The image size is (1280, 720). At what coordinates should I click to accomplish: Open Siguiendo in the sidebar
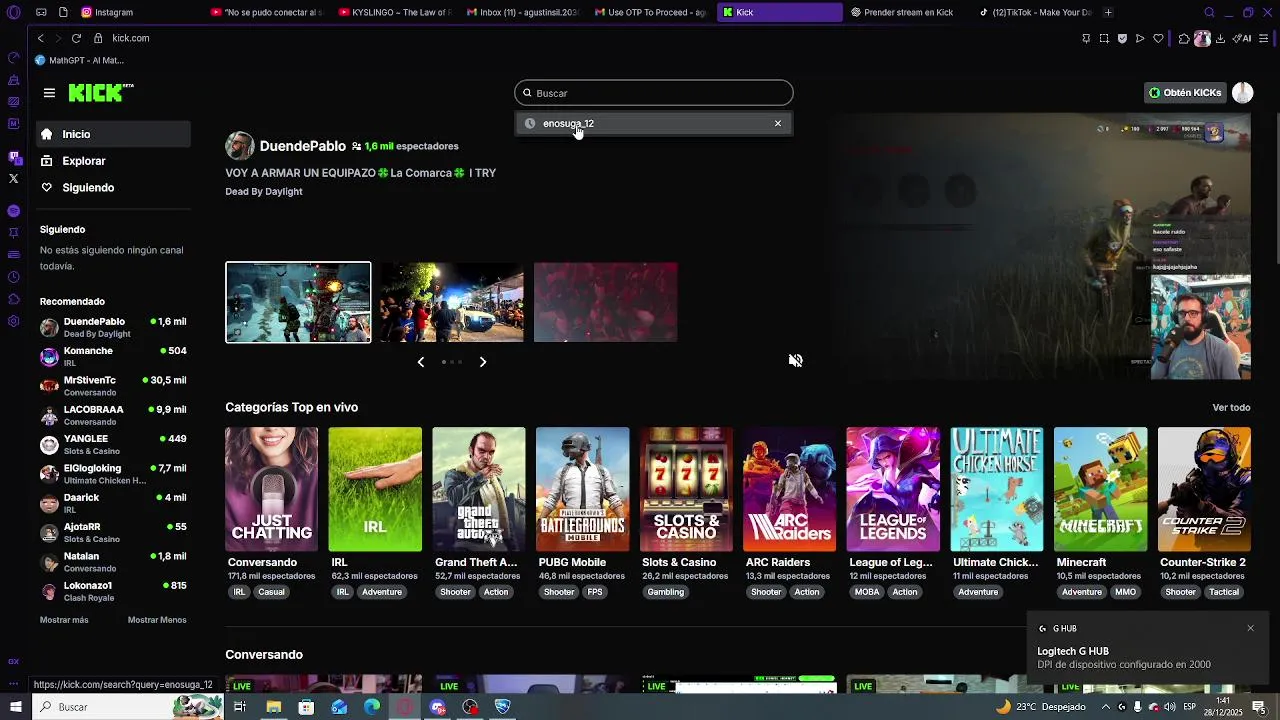coord(113,188)
